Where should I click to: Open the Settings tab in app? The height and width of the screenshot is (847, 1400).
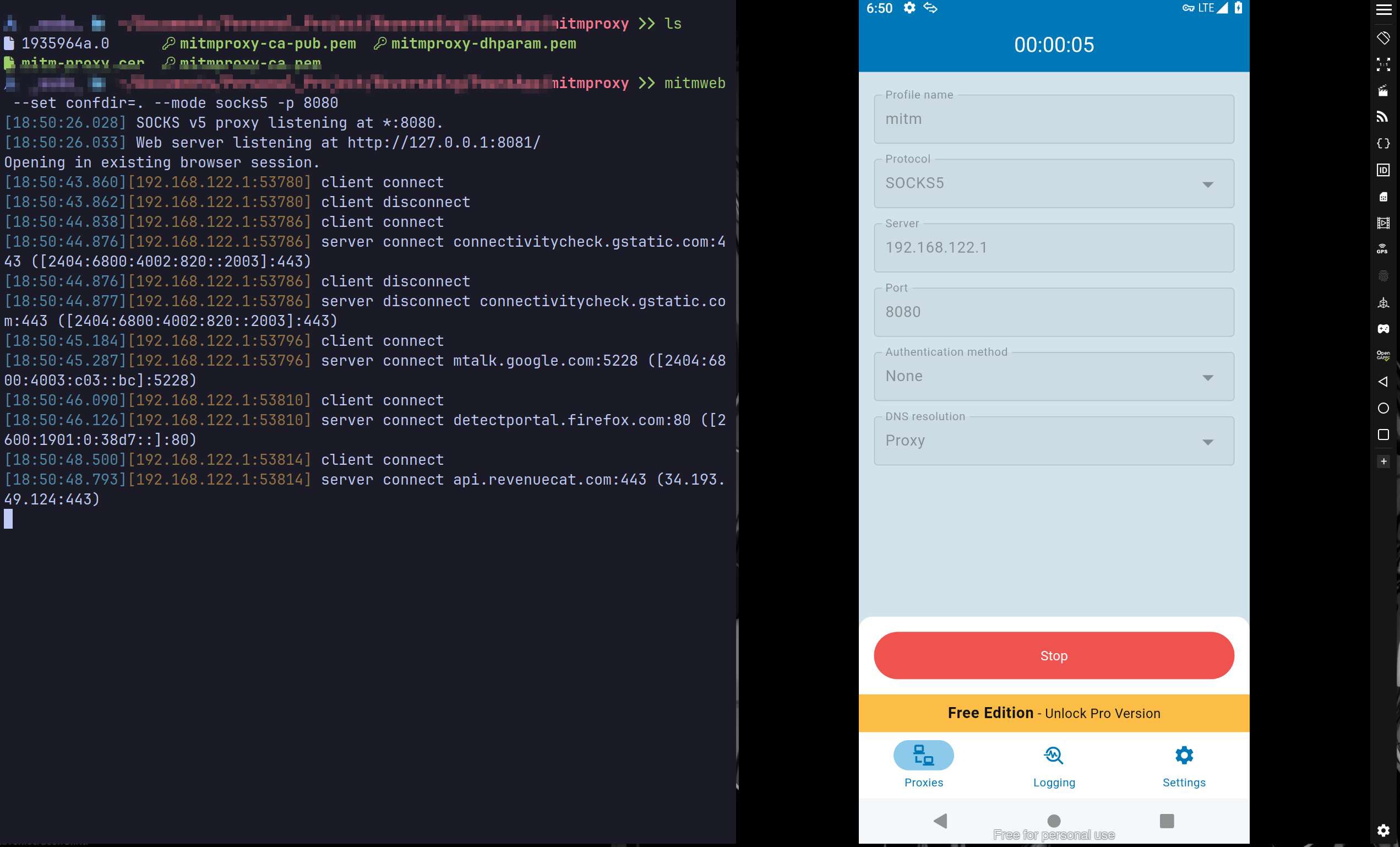[1184, 764]
